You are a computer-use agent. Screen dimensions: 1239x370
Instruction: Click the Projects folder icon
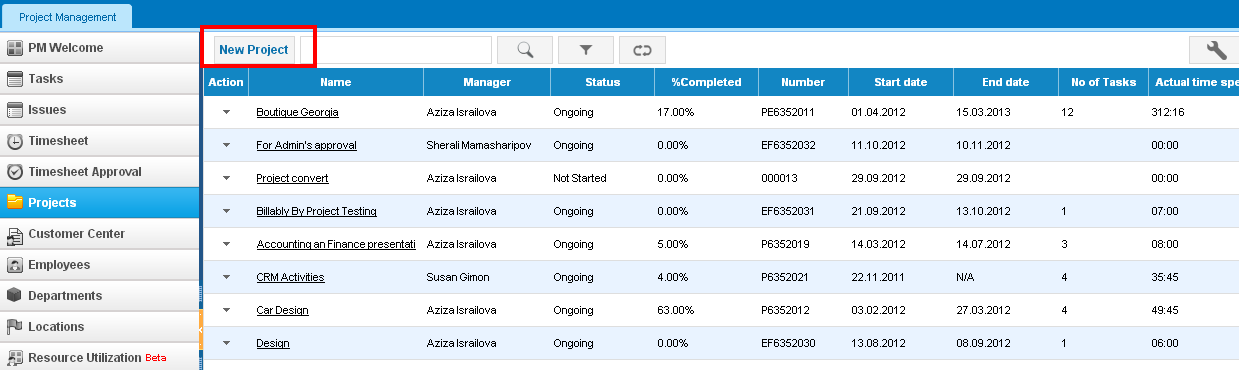[15, 202]
